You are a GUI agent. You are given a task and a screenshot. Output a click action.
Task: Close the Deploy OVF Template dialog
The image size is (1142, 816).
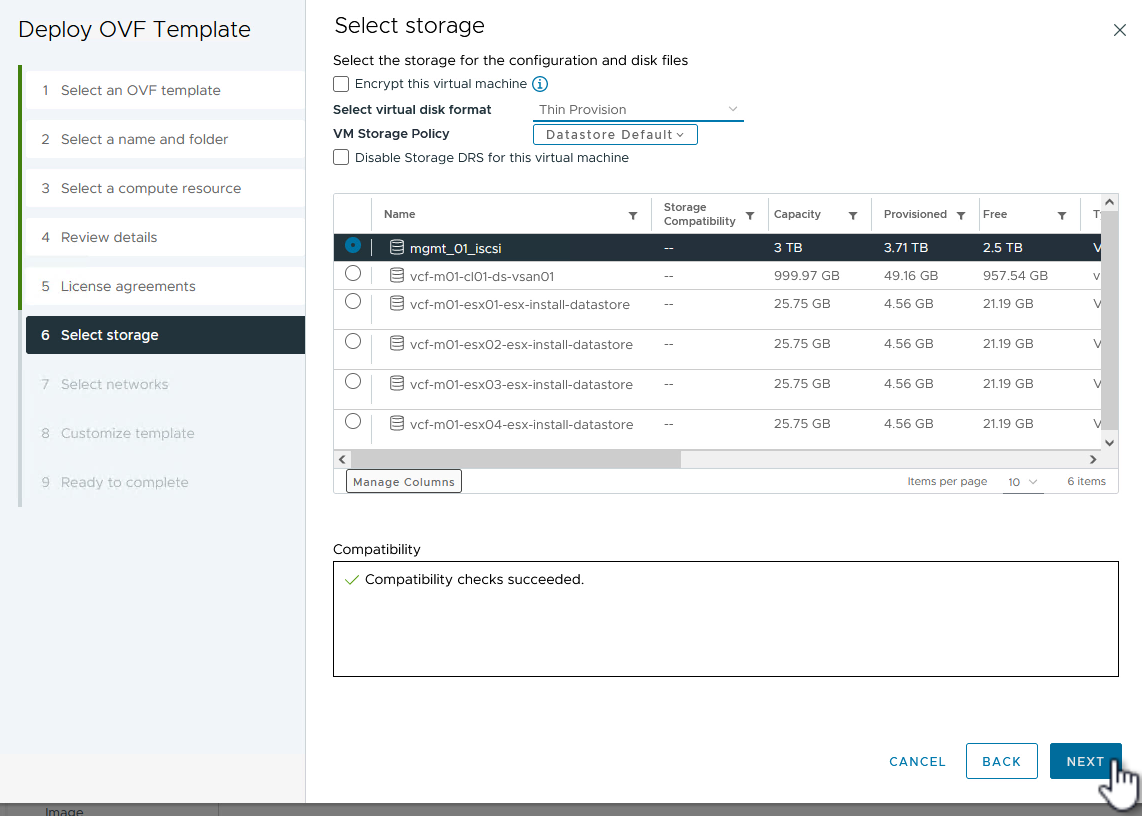pos(1120,30)
